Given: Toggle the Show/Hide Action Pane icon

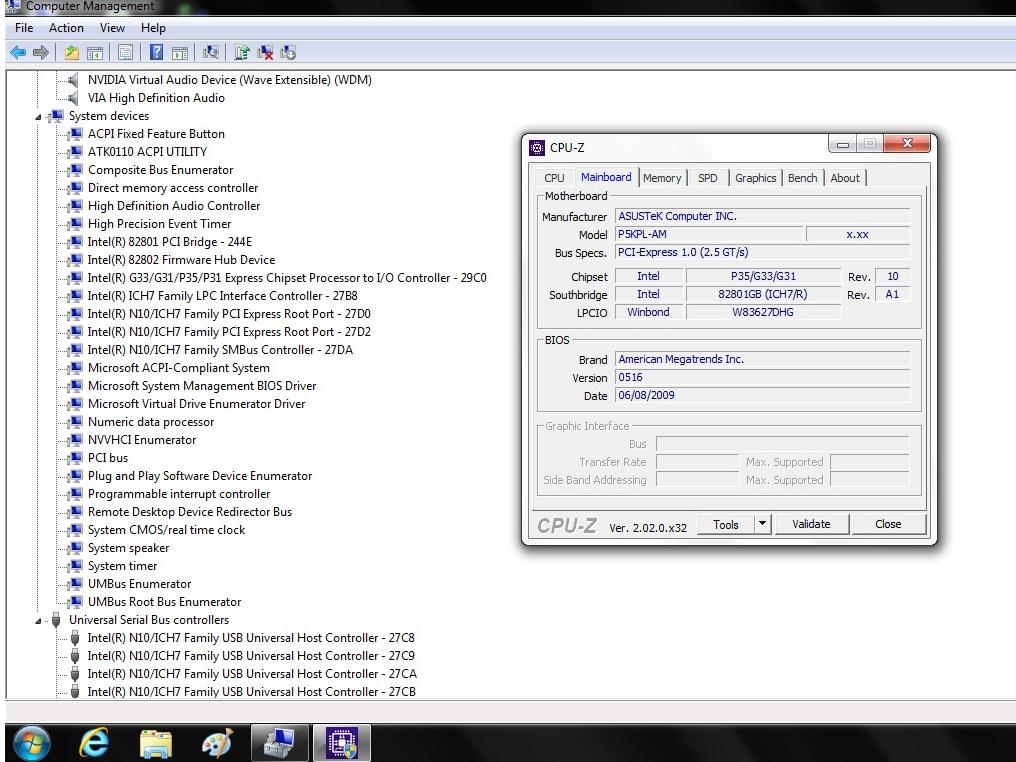Looking at the screenshot, I should tap(180, 52).
